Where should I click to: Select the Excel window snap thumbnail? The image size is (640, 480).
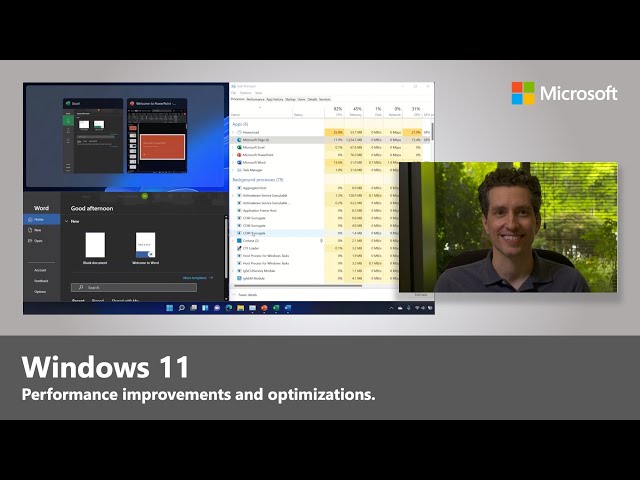click(x=93, y=136)
